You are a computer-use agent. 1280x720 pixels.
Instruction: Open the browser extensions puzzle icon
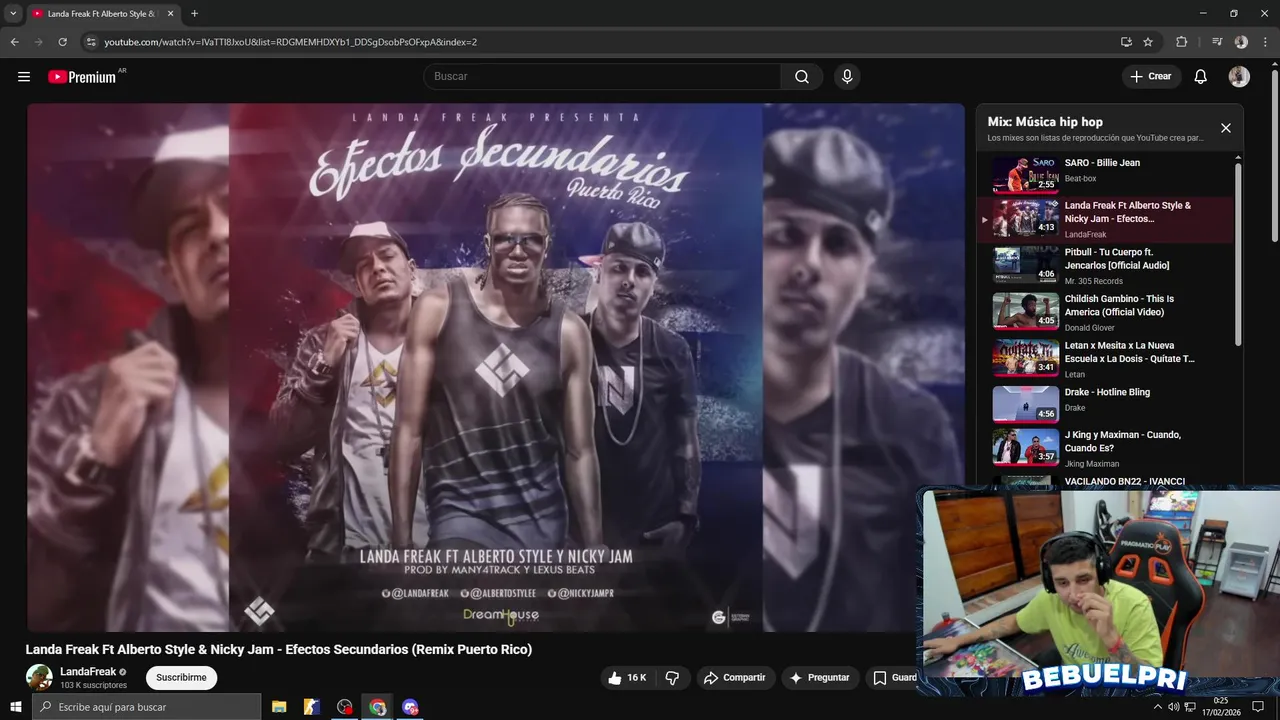tap(1182, 42)
